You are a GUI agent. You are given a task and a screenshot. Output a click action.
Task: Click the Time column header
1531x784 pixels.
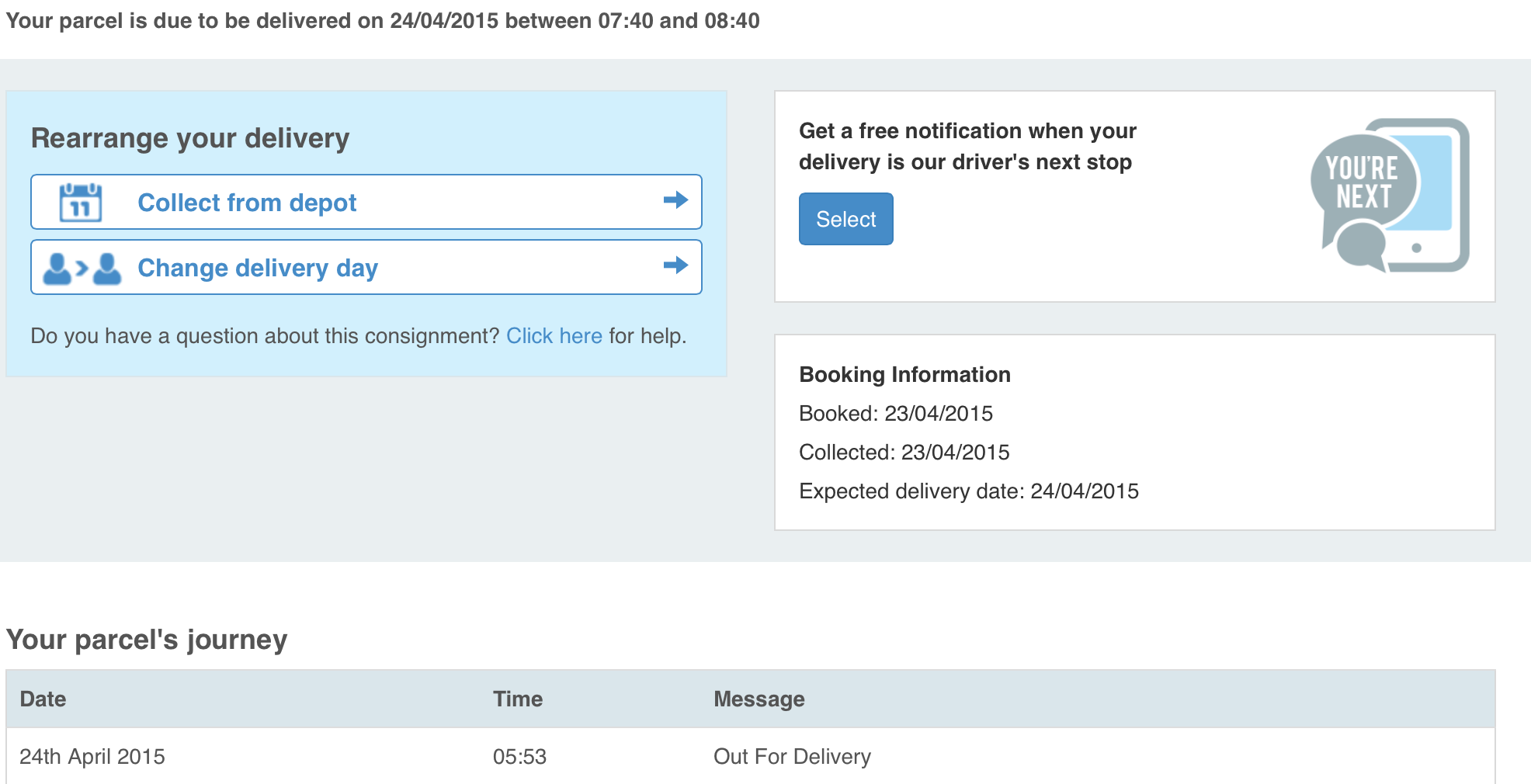(x=518, y=699)
